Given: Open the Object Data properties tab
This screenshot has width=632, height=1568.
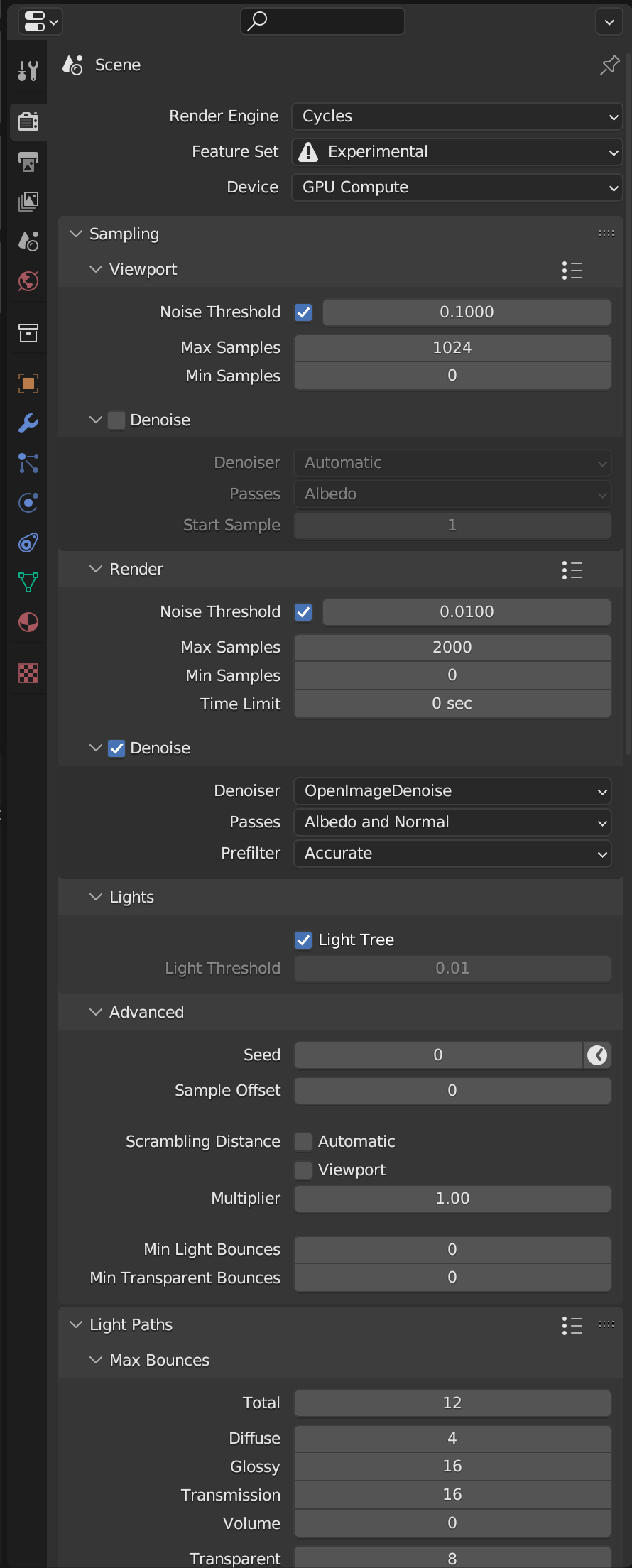Looking at the screenshot, I should pyautogui.click(x=28, y=582).
